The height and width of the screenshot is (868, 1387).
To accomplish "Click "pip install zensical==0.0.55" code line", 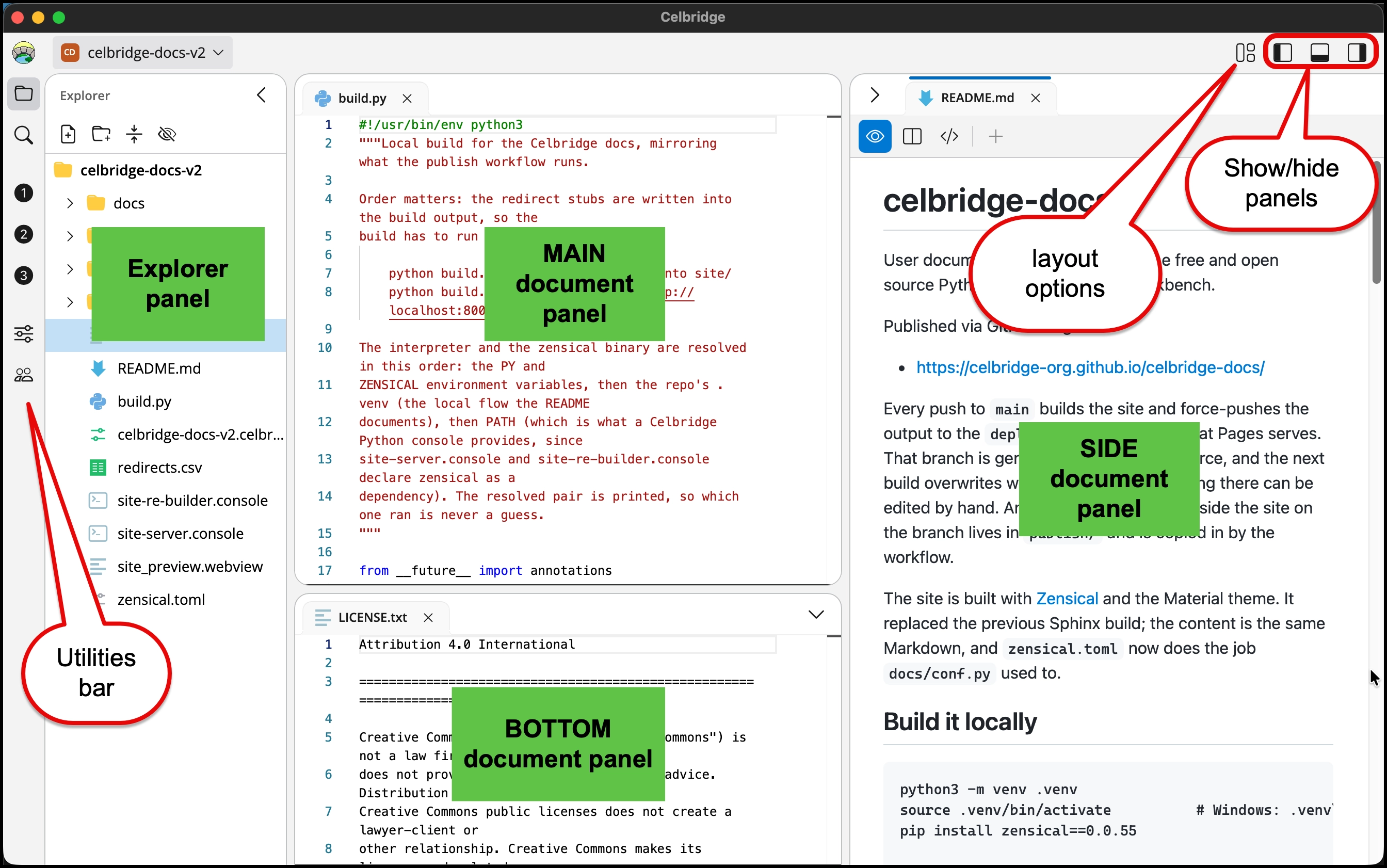I will tap(1018, 831).
